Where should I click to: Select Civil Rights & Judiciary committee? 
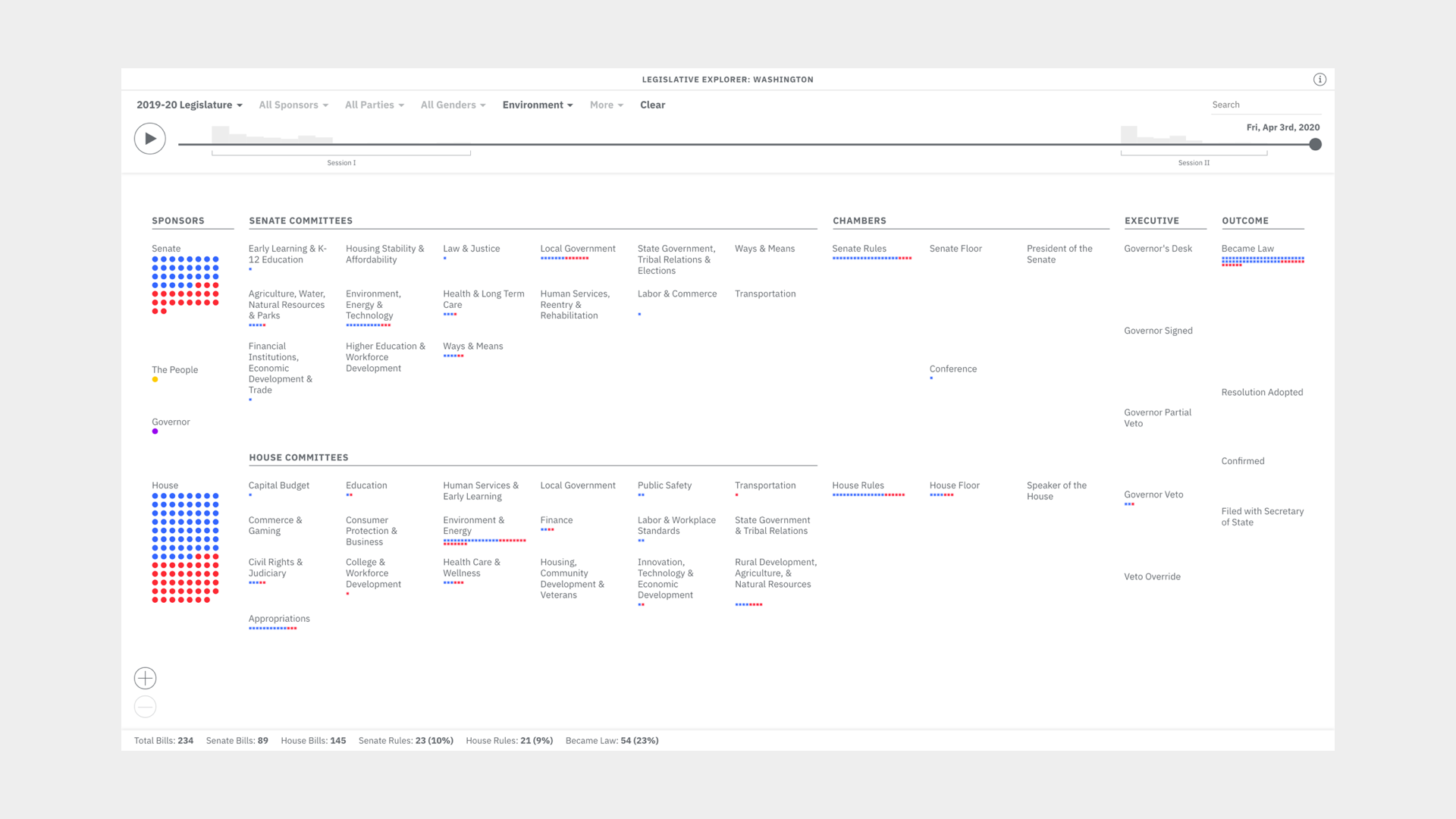[275, 568]
